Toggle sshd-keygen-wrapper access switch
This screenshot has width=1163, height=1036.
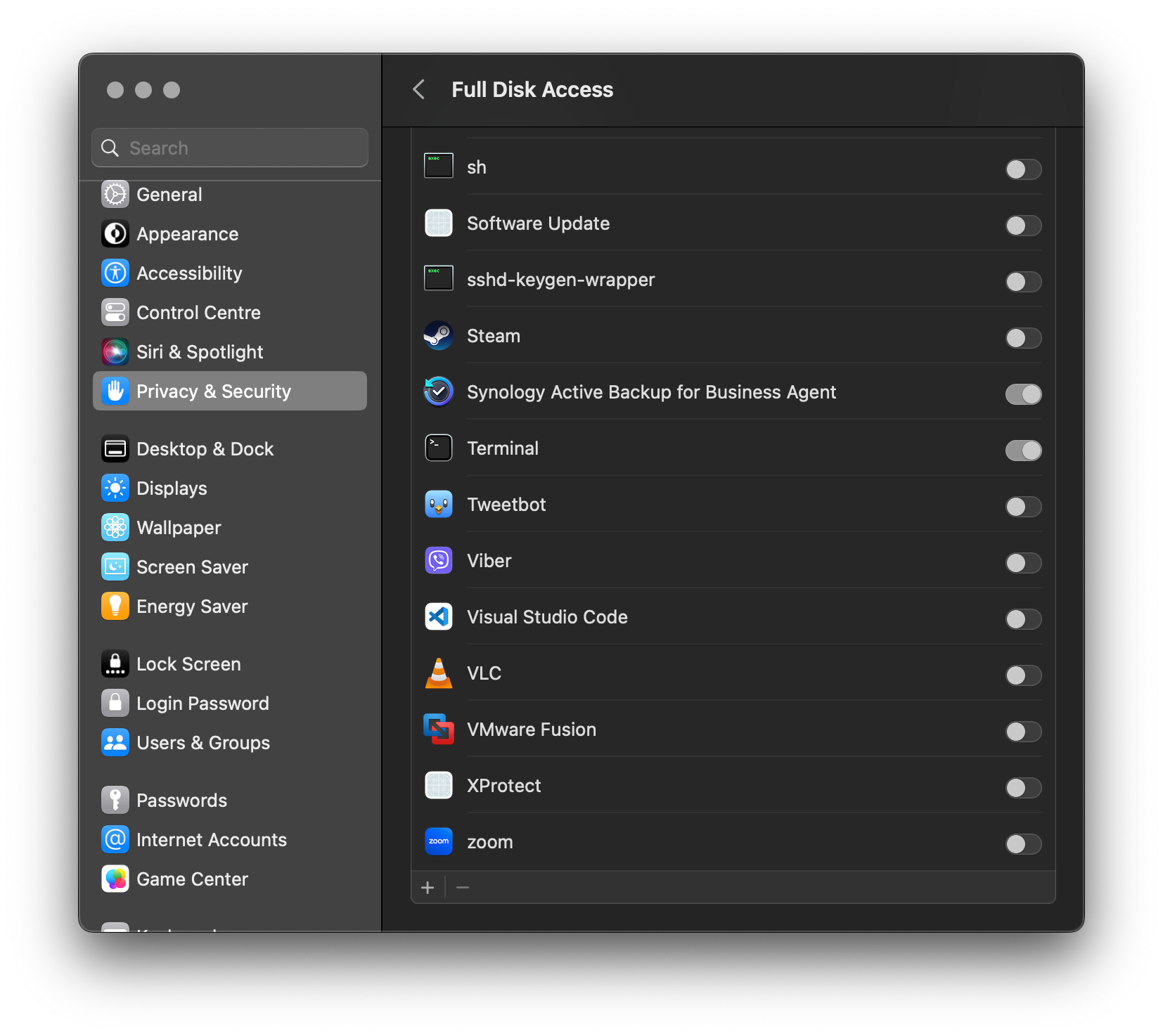click(1023, 282)
